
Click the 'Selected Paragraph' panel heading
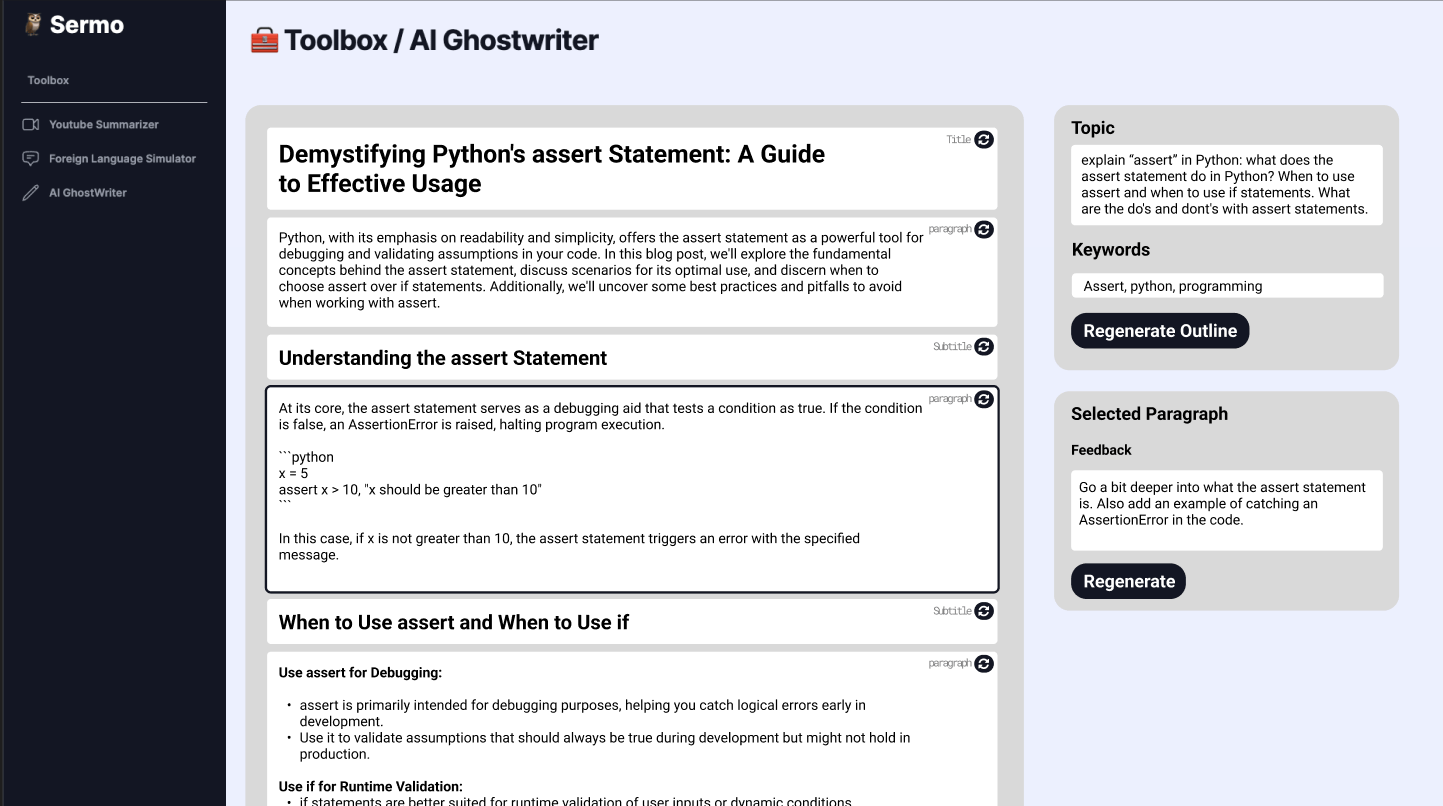[x=1149, y=414]
